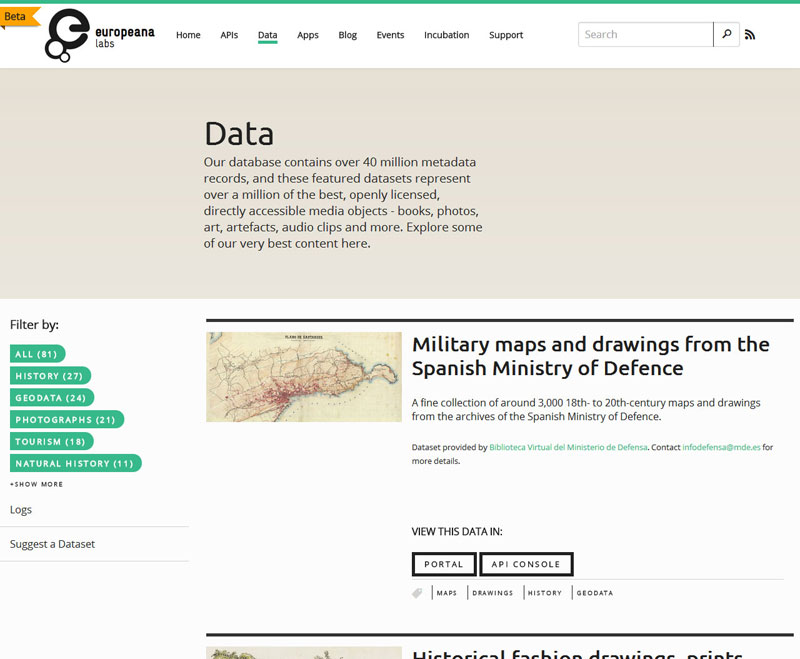Filter by GEODATA (24)
Screen dimensions: 800x659
[x=52, y=398]
